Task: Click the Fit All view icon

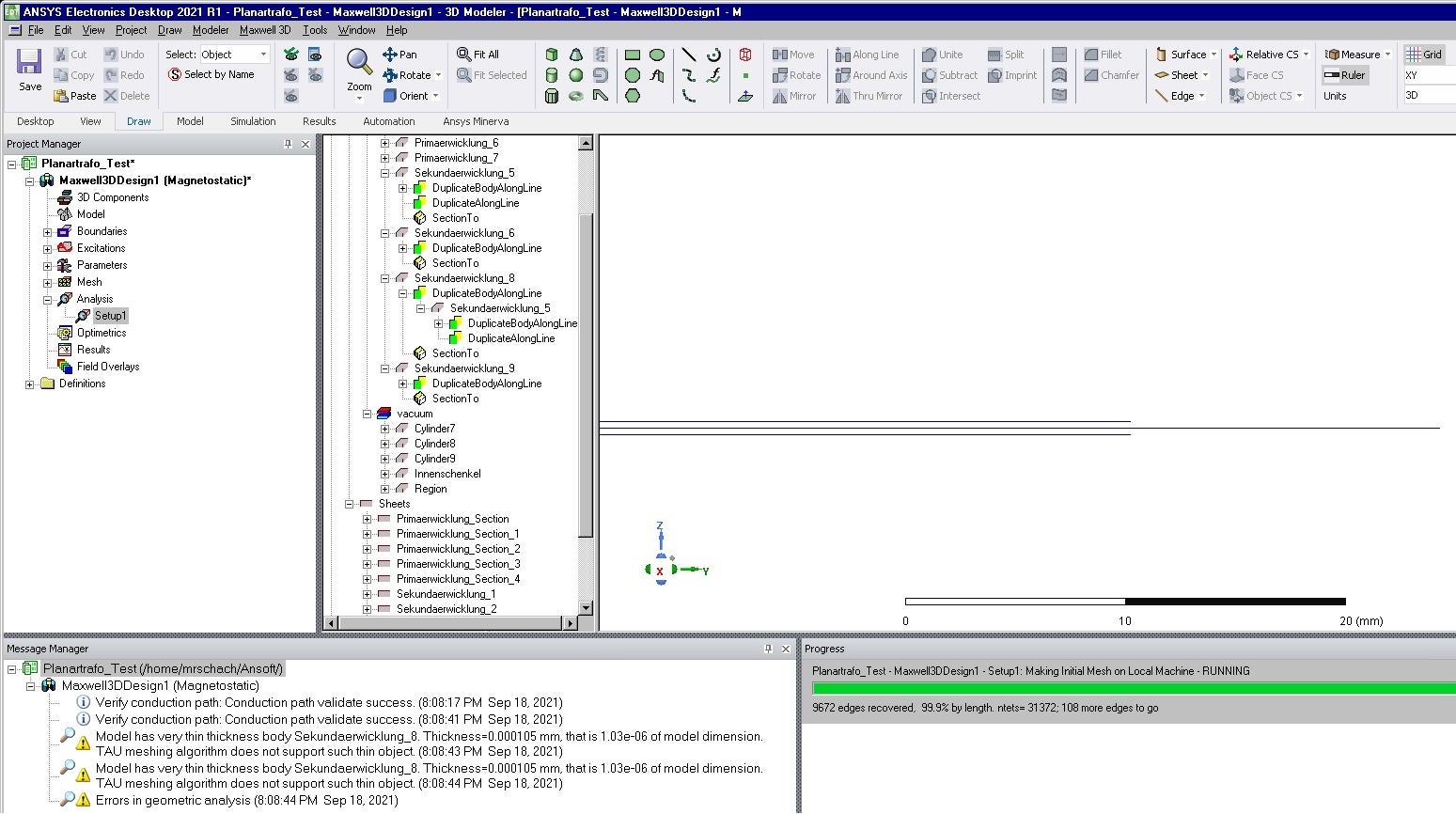Action: 478,55
